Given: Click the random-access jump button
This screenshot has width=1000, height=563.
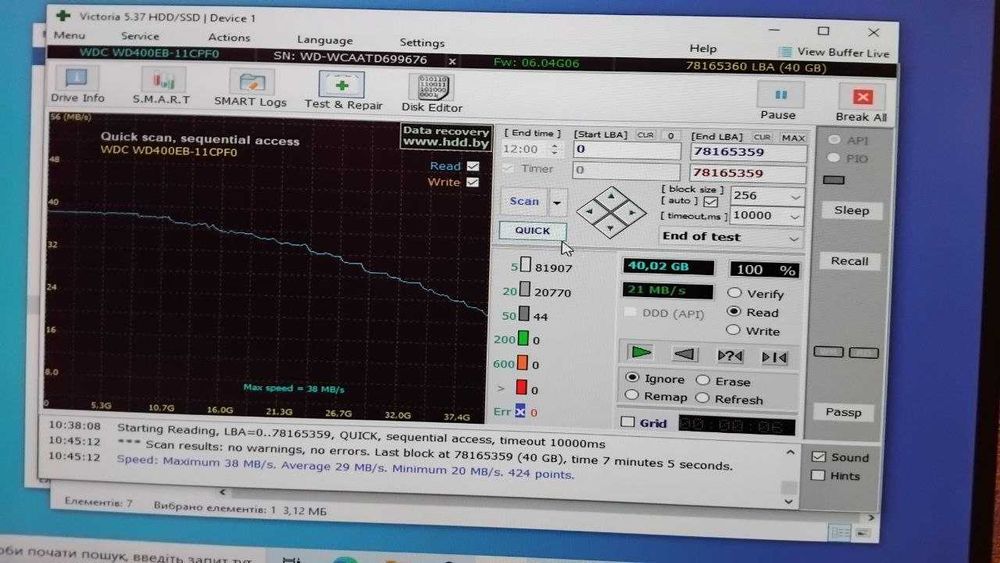Looking at the screenshot, I should coord(730,356).
